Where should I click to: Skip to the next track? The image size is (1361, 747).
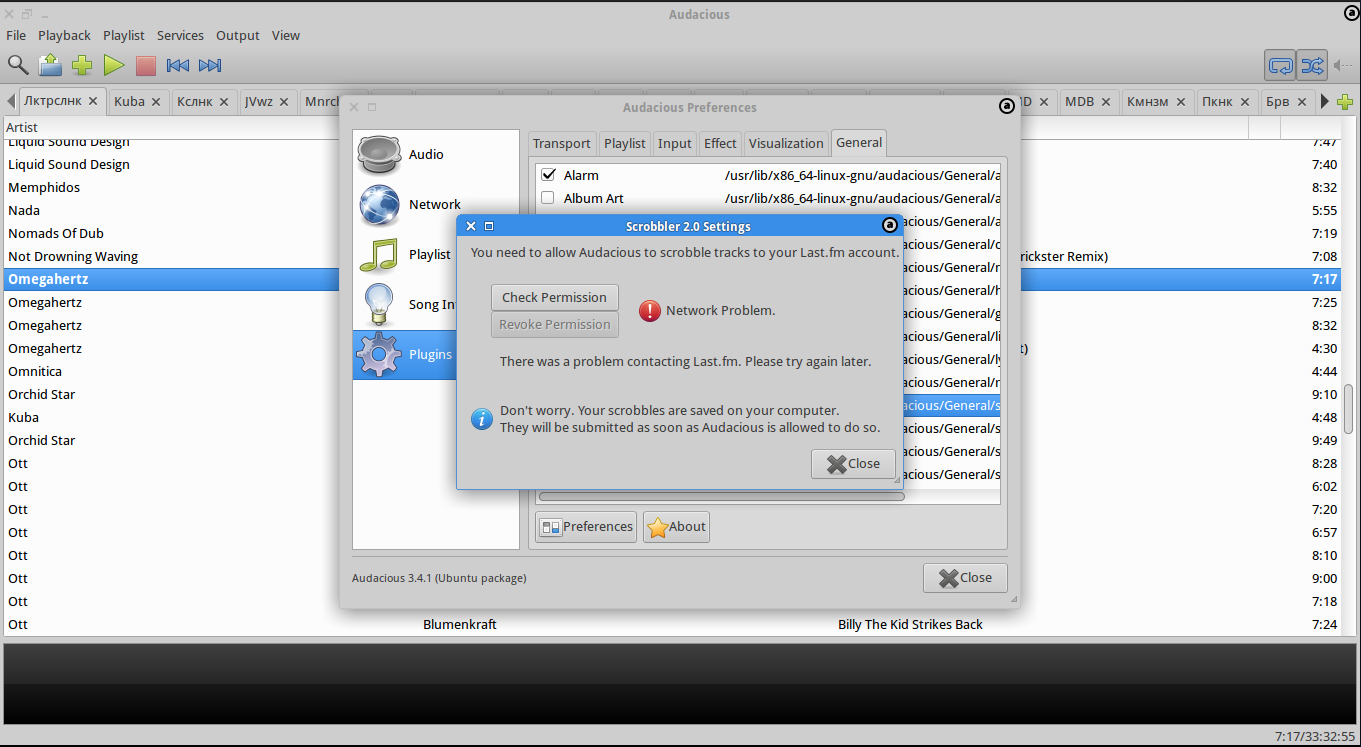pos(210,65)
